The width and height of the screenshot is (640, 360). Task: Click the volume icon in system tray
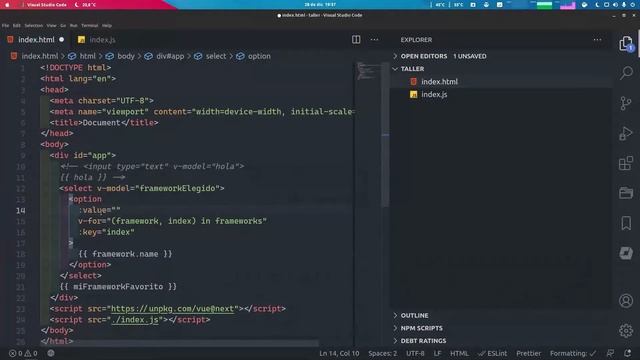tap(615, 5)
